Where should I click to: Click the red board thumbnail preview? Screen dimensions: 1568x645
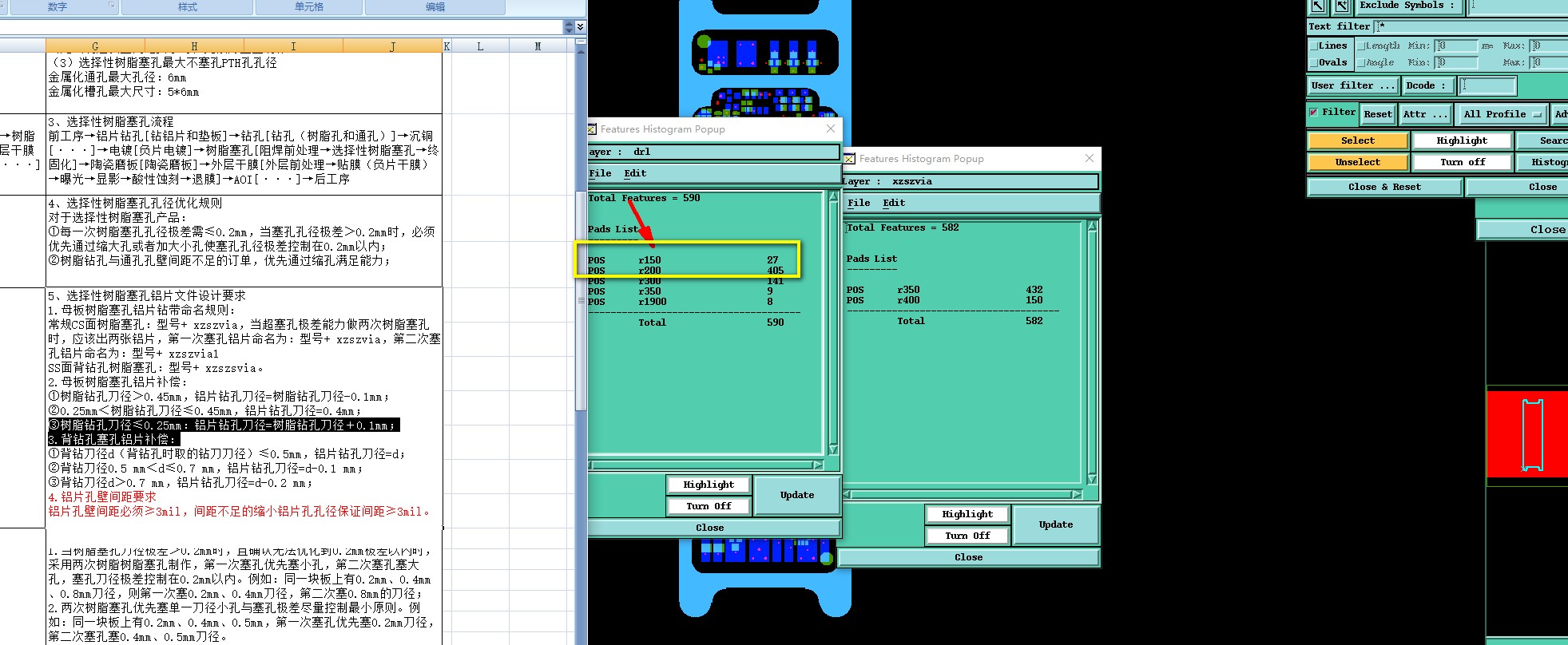(x=1526, y=434)
